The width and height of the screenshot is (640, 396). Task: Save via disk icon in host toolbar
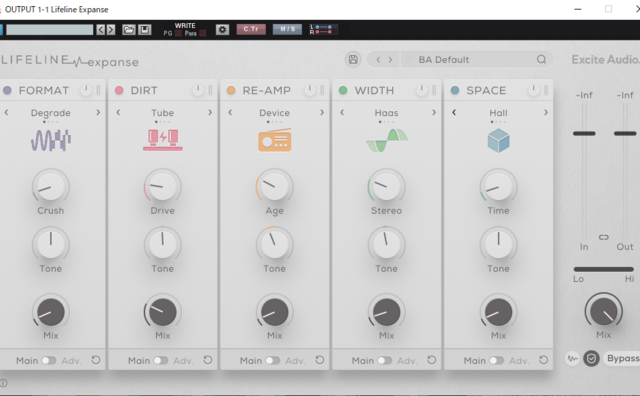[144, 30]
